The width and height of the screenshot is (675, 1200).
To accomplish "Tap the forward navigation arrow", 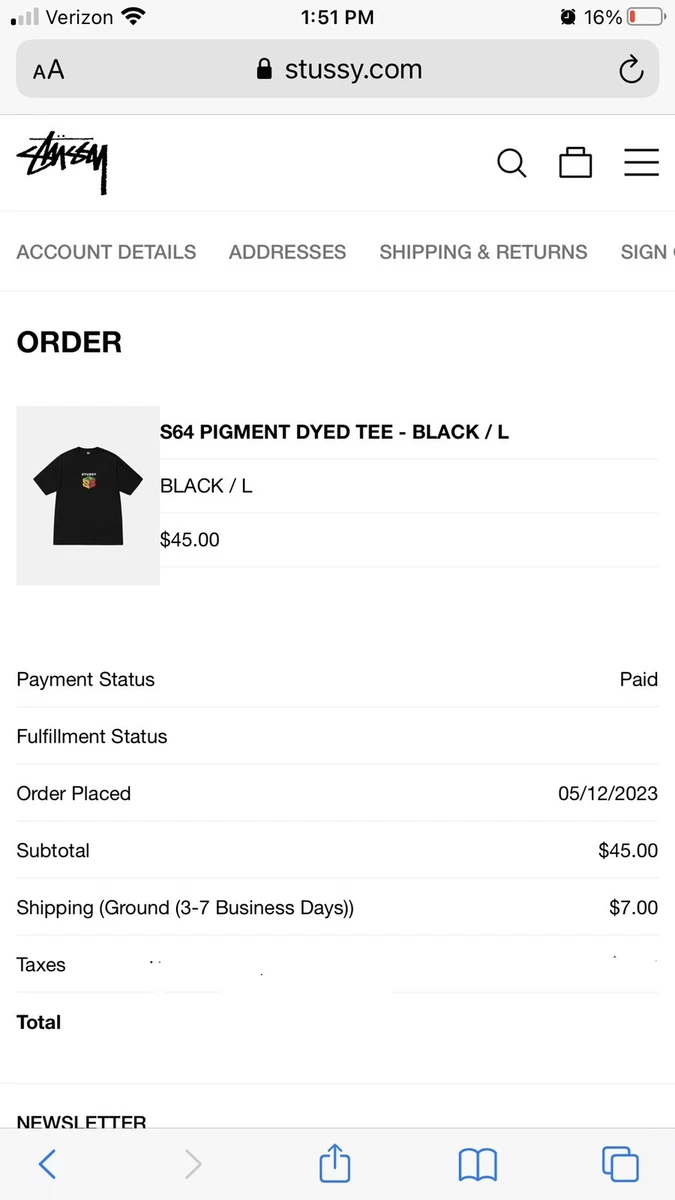I will [x=193, y=1163].
